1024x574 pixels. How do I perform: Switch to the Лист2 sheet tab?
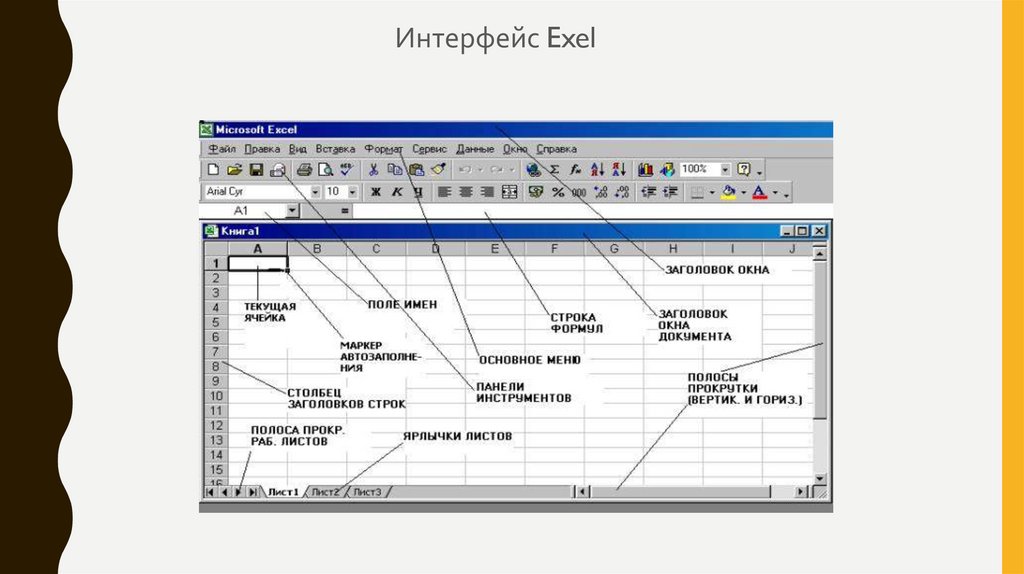pos(325,492)
